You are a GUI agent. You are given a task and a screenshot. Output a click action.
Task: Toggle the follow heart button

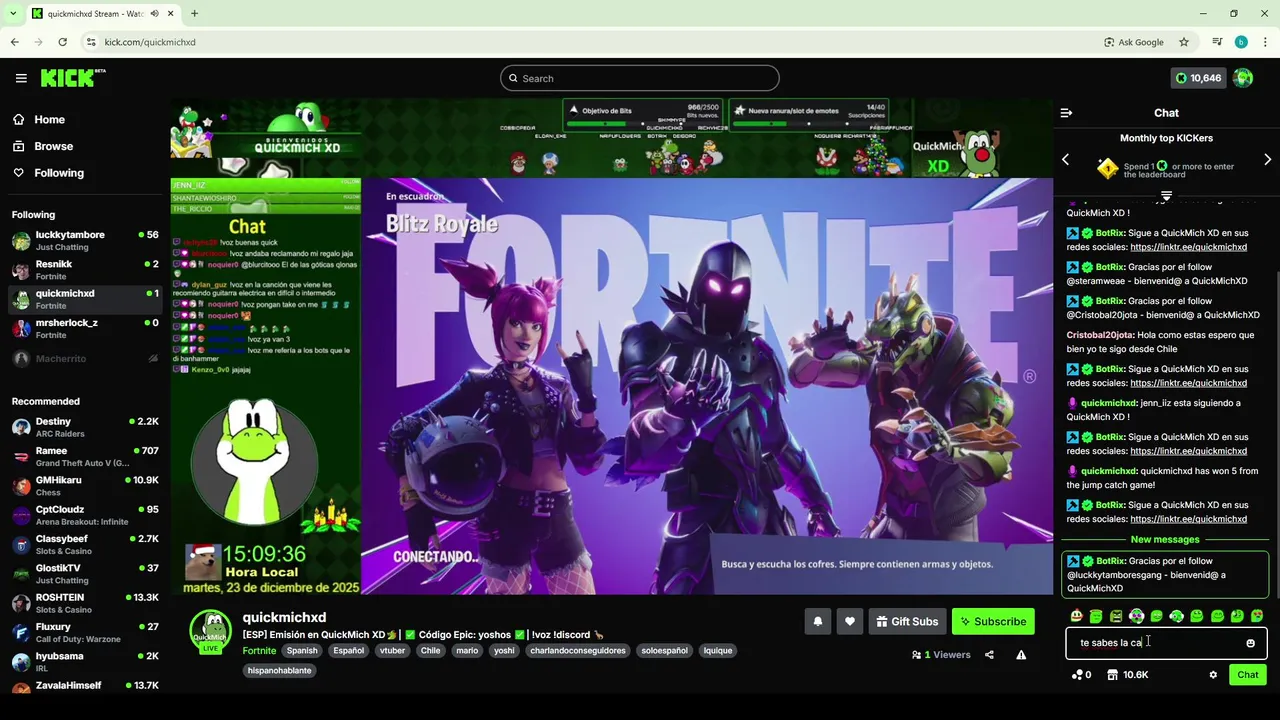pos(850,622)
